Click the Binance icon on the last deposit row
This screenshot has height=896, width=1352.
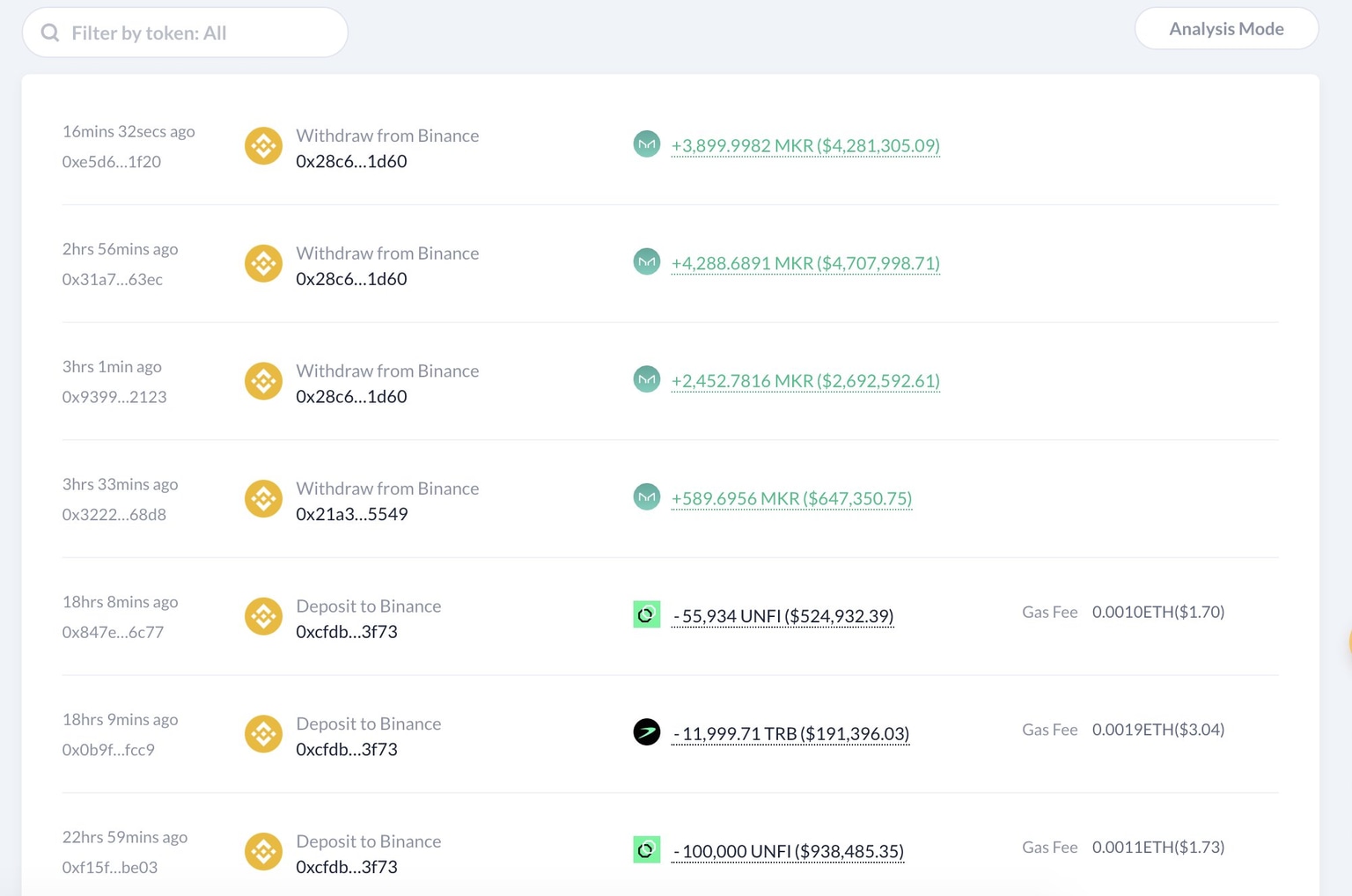[x=263, y=851]
